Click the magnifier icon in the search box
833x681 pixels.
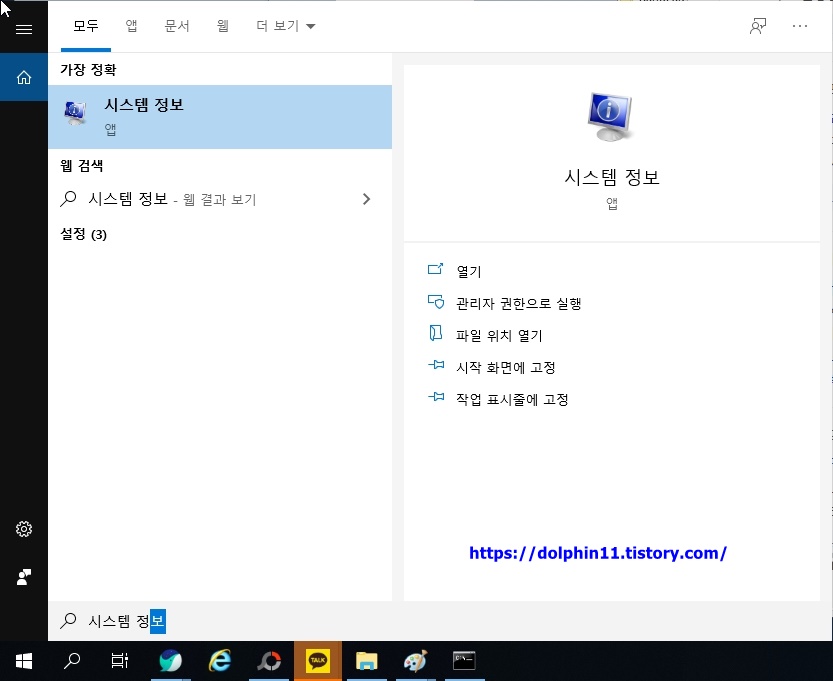pyautogui.click(x=69, y=620)
